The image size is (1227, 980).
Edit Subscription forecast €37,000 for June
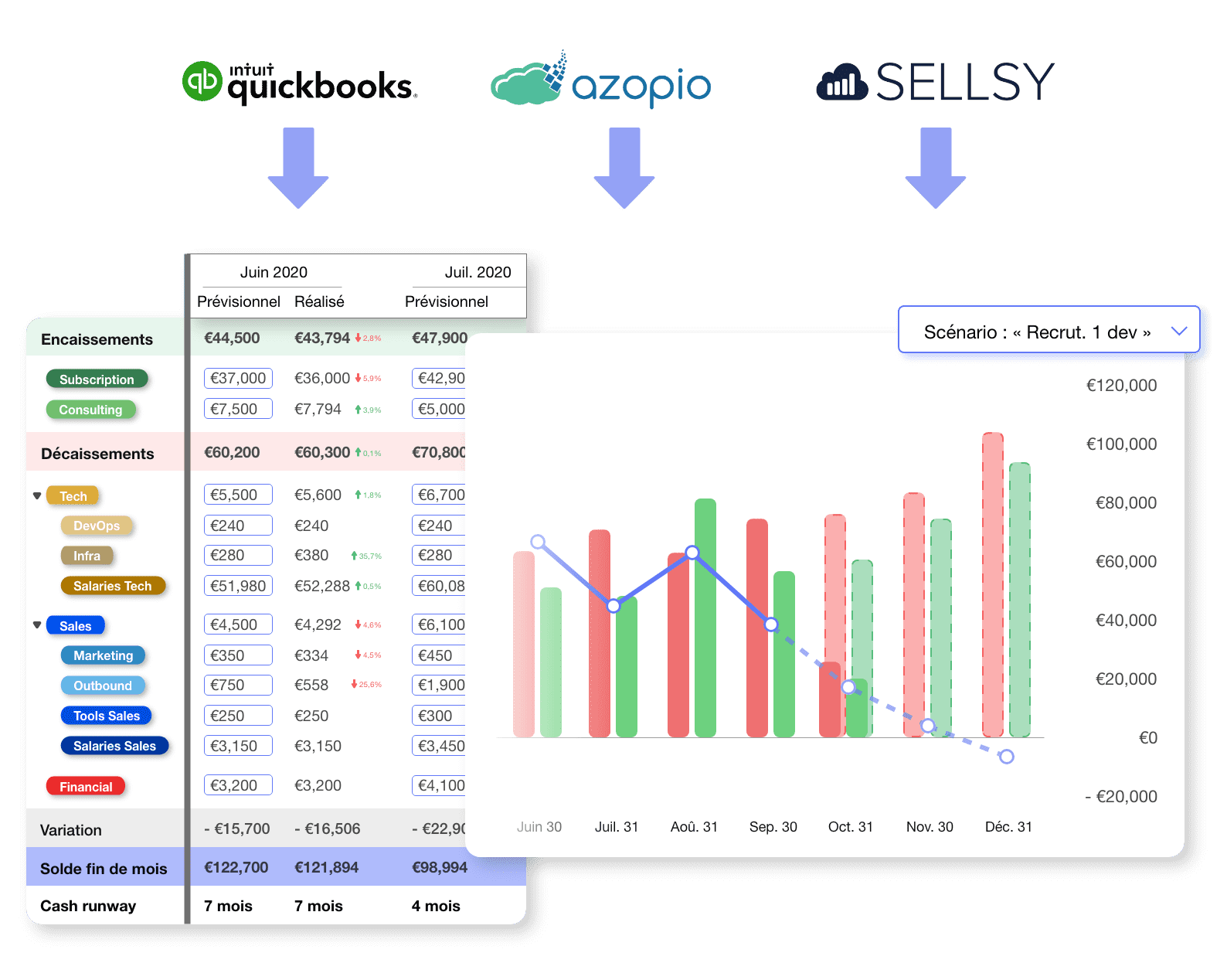(x=238, y=378)
